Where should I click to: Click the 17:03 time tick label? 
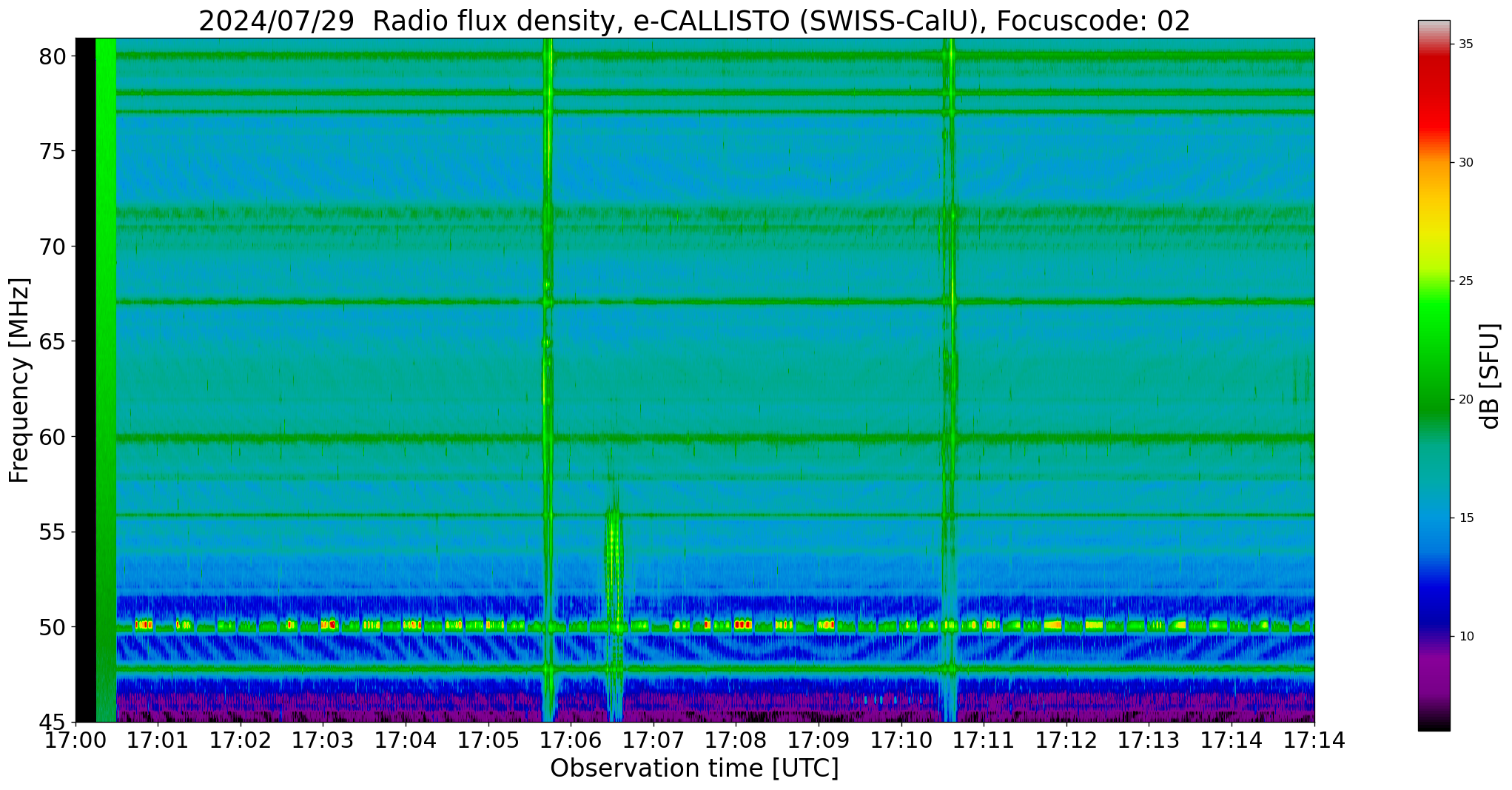pos(323,740)
